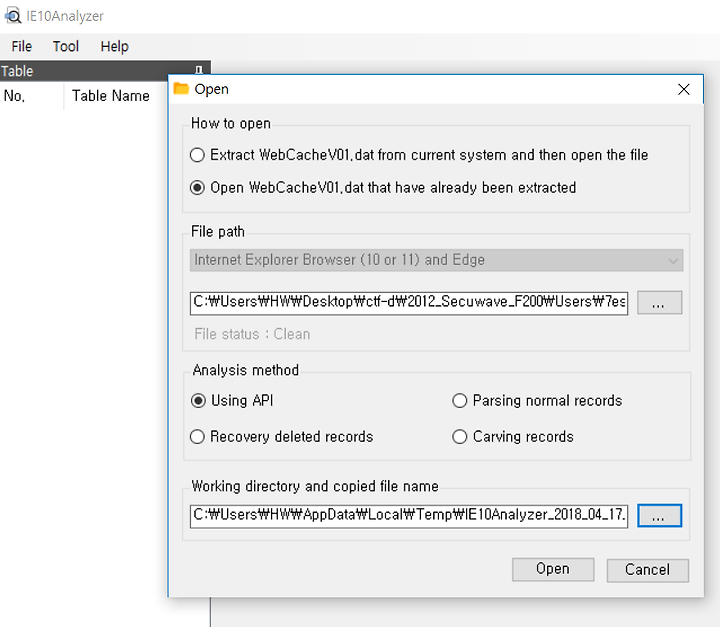The height and width of the screenshot is (627, 720).
Task: Click the IE10Analyzer app icon in title bar
Action: pyautogui.click(x=12, y=16)
